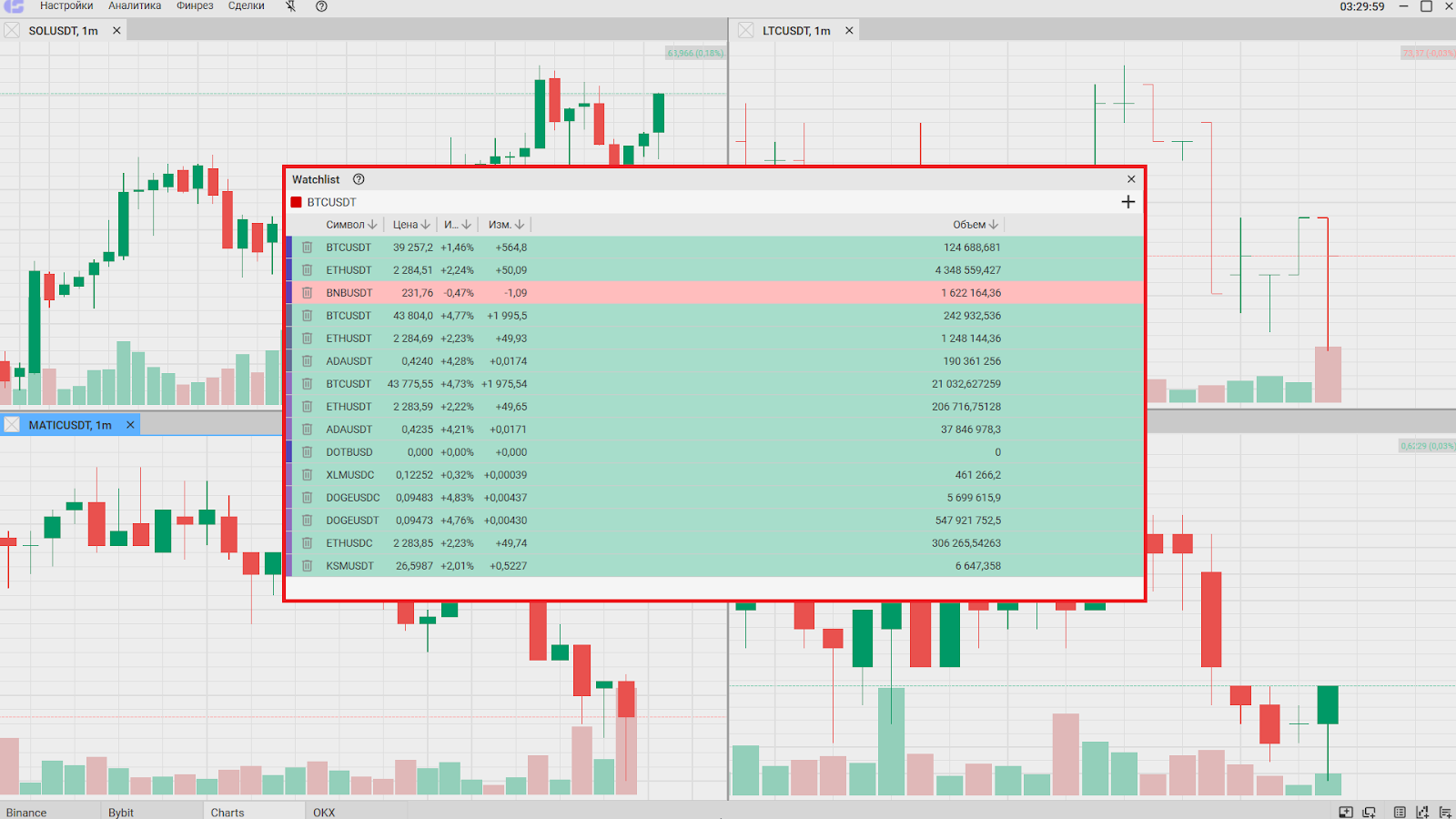Click the add new window icon in status bar
This screenshot has width=1456, height=819.
click(x=1369, y=812)
